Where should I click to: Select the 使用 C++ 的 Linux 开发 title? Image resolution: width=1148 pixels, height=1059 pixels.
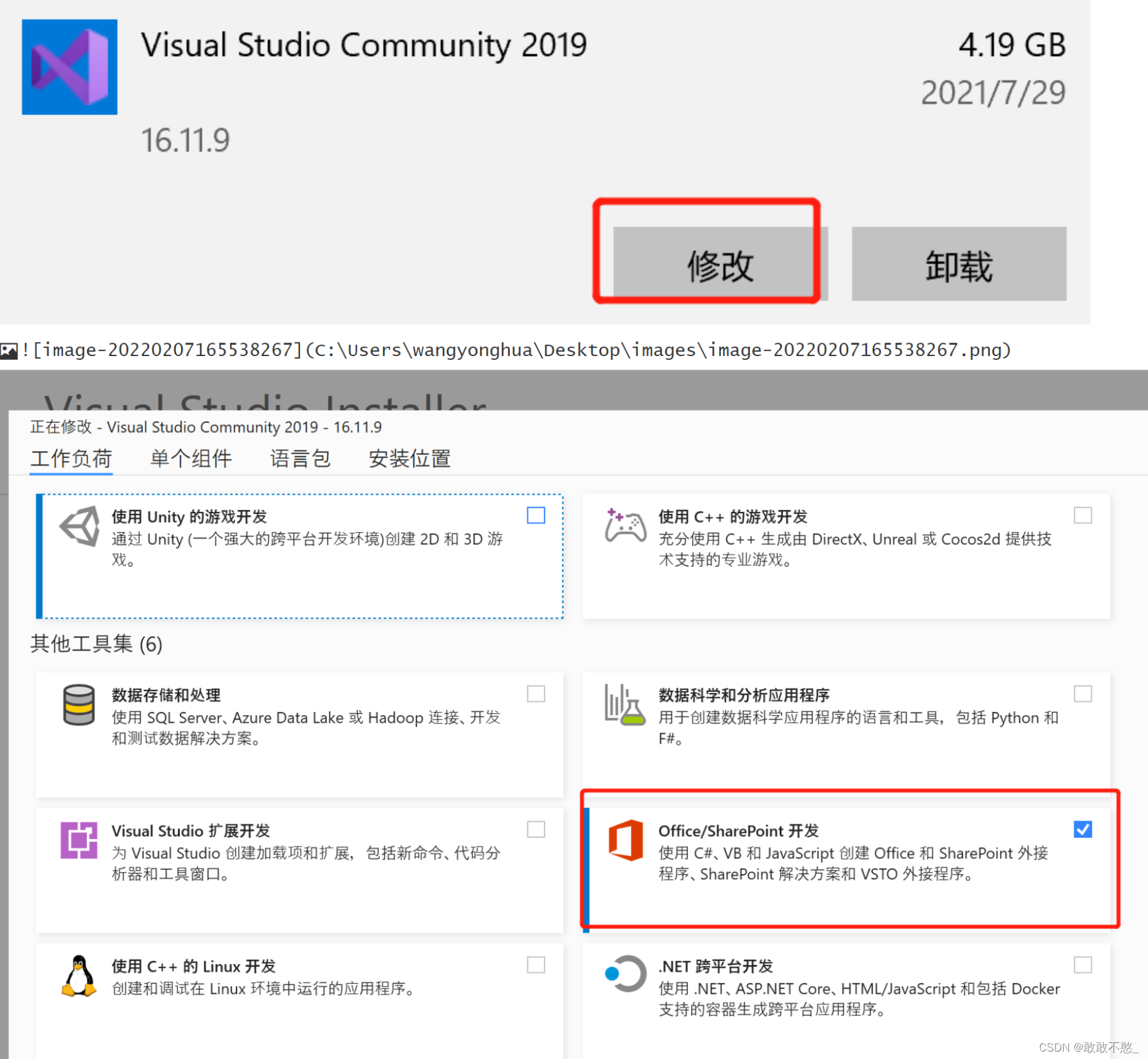point(193,966)
